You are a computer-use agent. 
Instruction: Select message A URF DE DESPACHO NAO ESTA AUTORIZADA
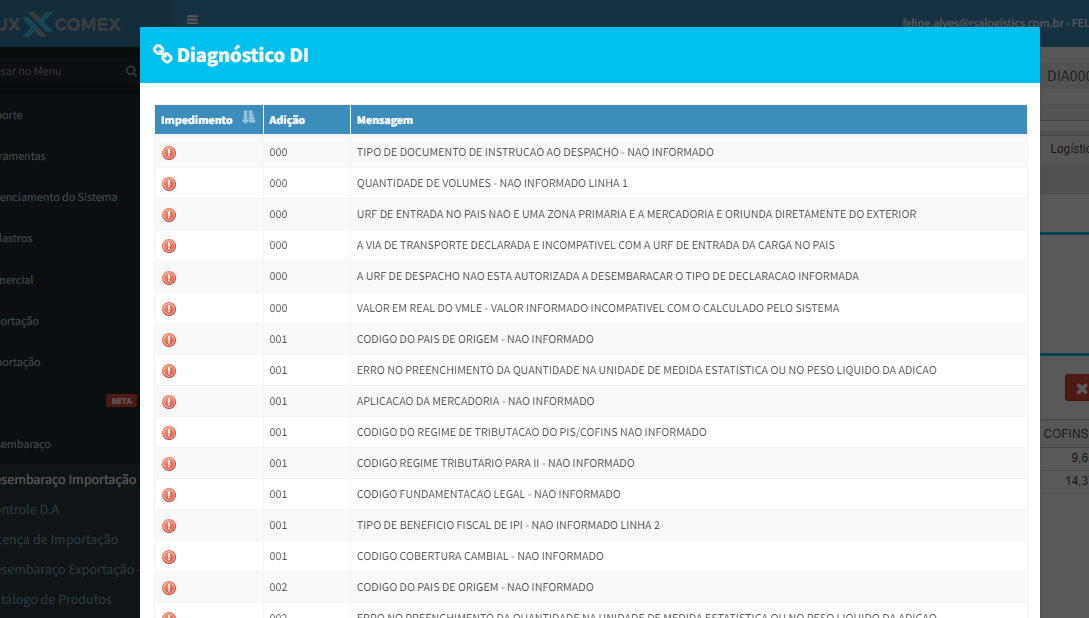click(x=608, y=276)
